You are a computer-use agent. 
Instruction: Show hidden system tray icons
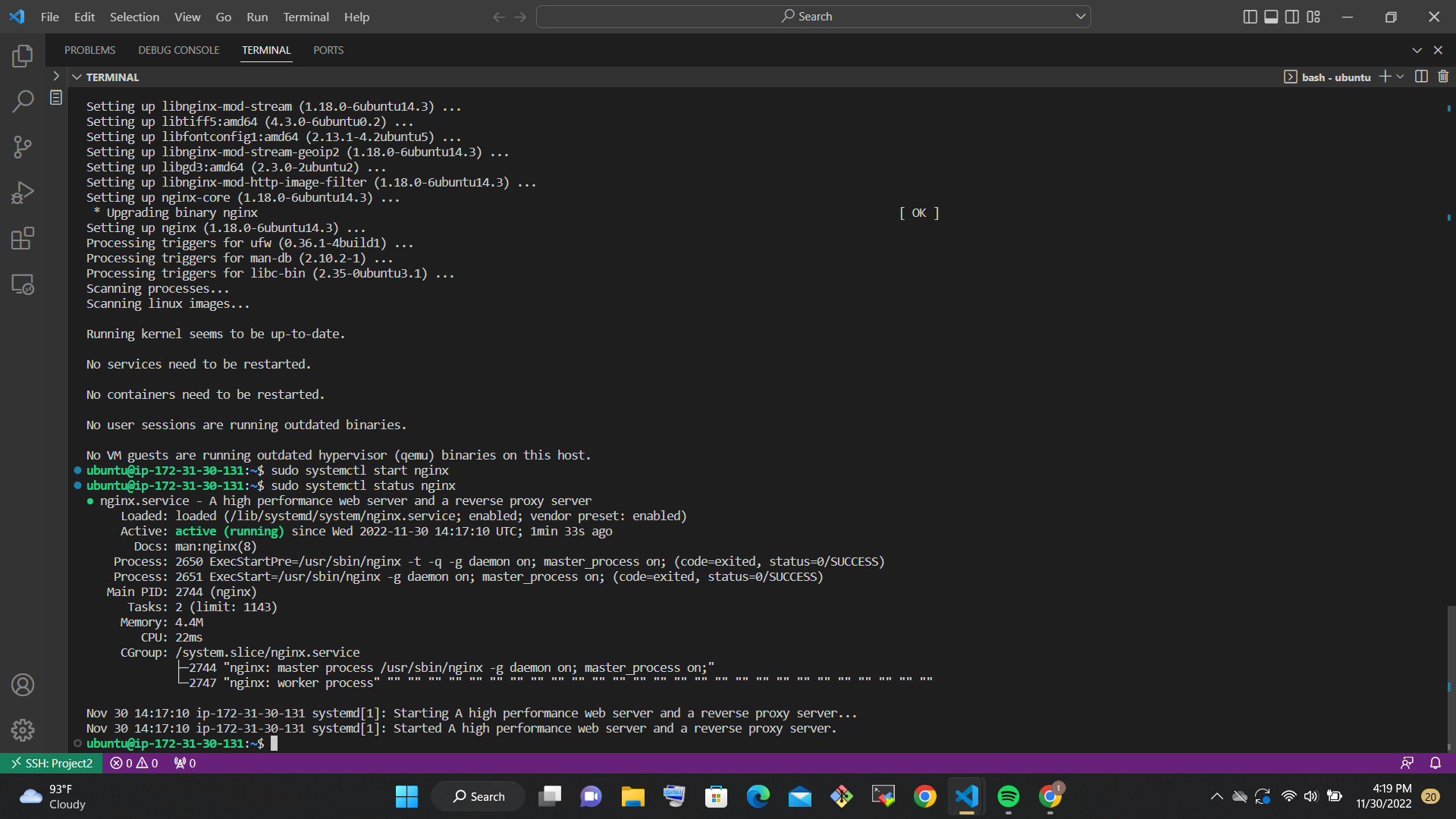[x=1216, y=796]
